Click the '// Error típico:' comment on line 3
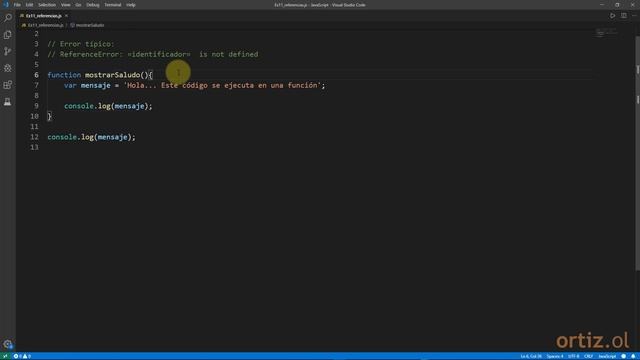 pos(81,44)
